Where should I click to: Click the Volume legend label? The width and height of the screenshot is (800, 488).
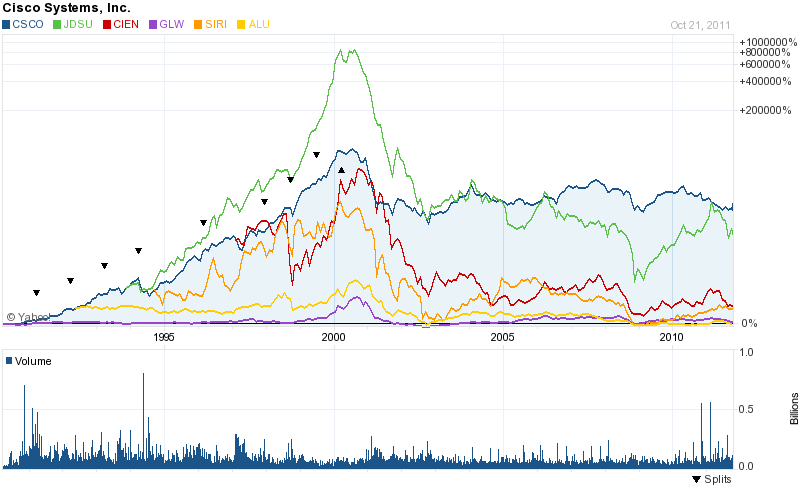tap(33, 361)
